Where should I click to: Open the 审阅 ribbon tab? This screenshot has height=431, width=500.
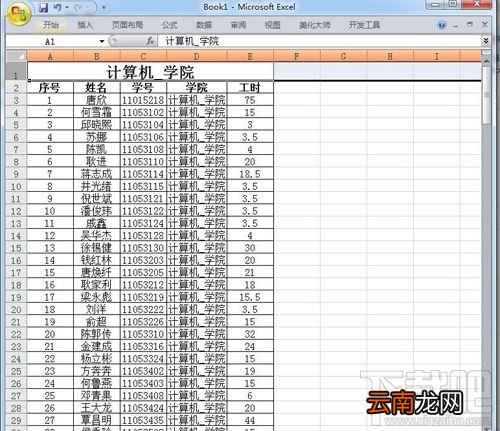click(x=238, y=25)
